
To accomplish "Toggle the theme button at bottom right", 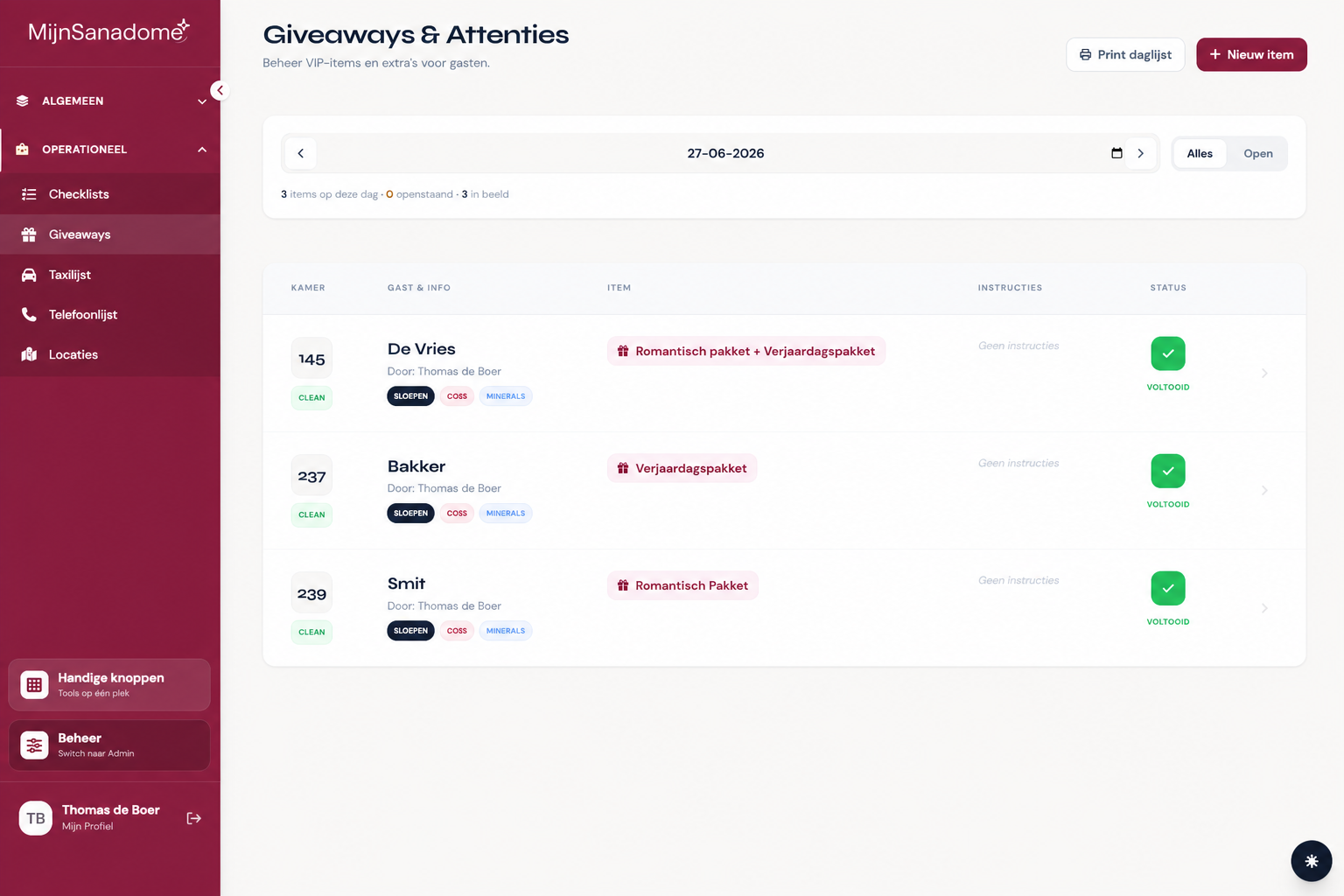I will point(1312,861).
